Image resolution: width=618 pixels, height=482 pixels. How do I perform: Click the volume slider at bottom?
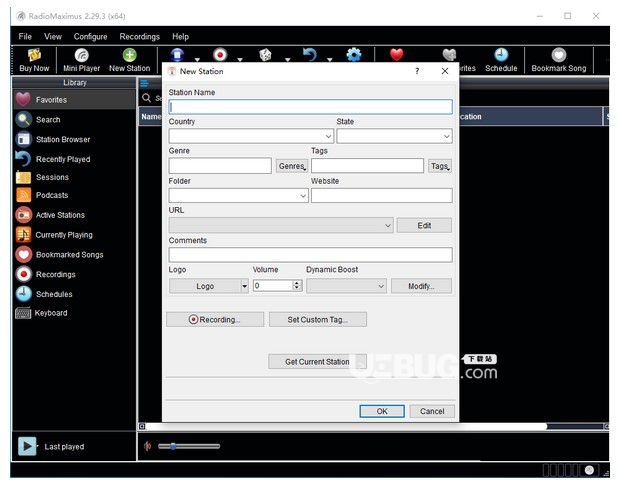[189, 446]
